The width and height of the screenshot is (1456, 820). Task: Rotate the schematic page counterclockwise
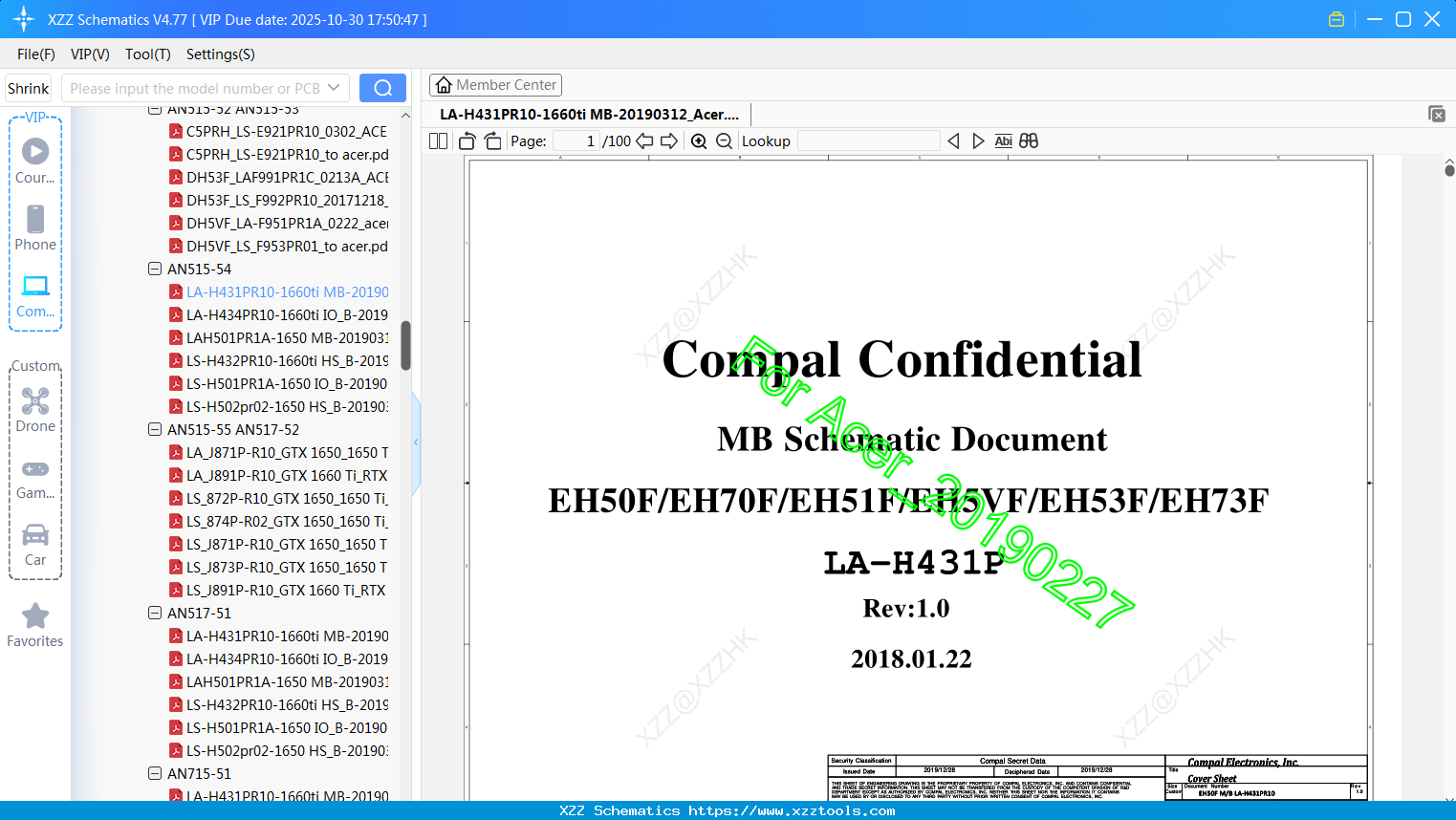pyautogui.click(x=467, y=141)
